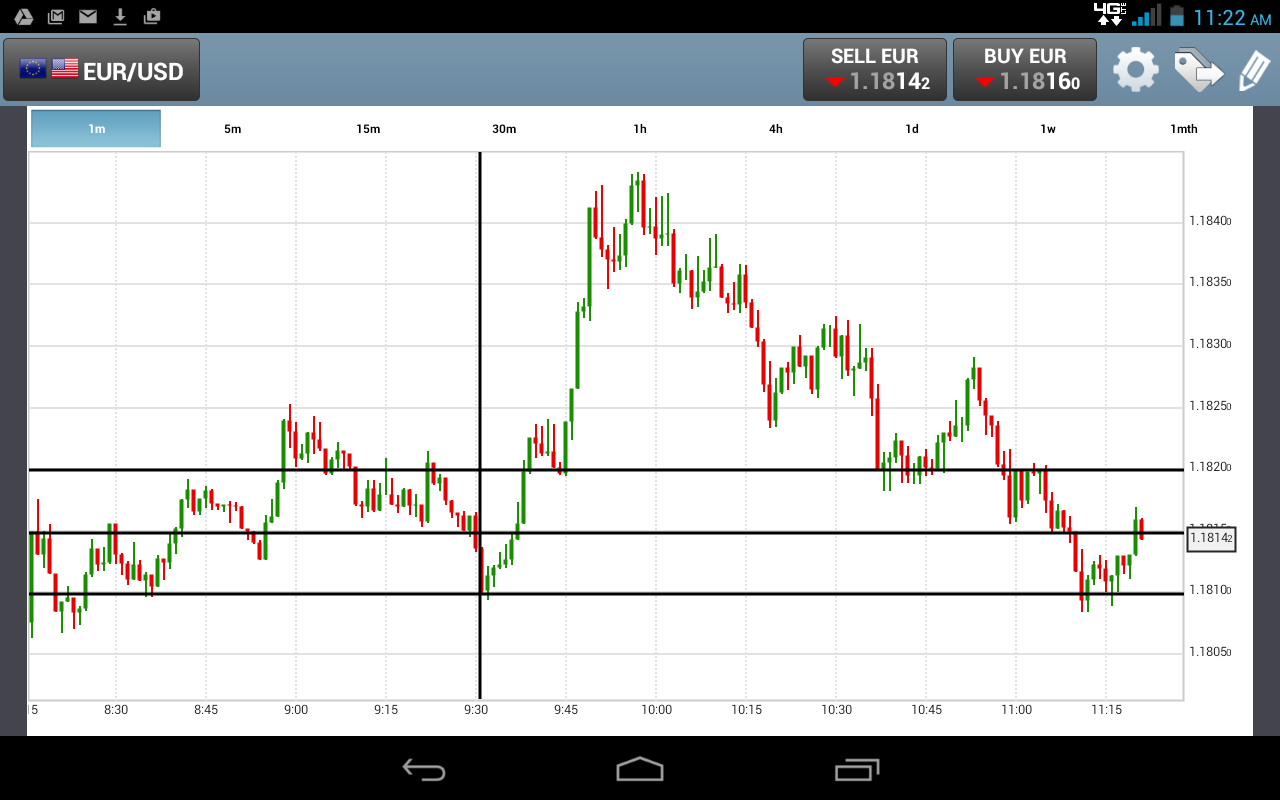Select the 1m timeframe tab
The height and width of the screenshot is (800, 1280).
pyautogui.click(x=96, y=129)
